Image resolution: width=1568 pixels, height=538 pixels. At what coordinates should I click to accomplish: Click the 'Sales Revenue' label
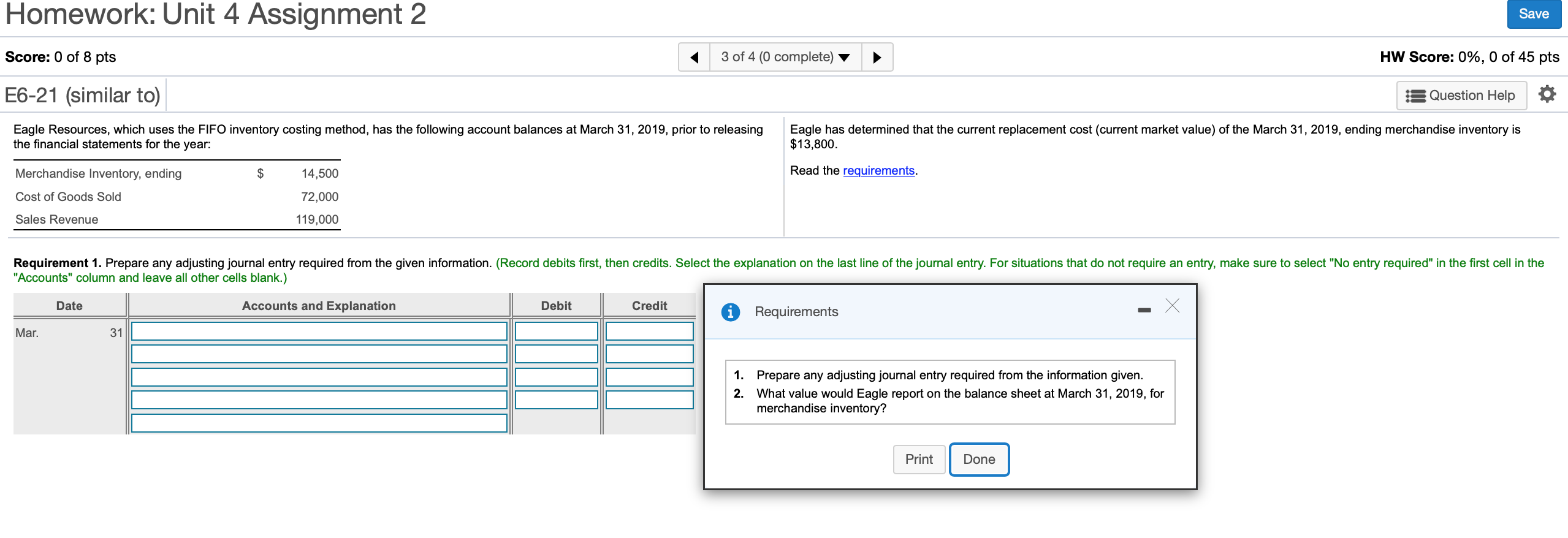coord(56,219)
